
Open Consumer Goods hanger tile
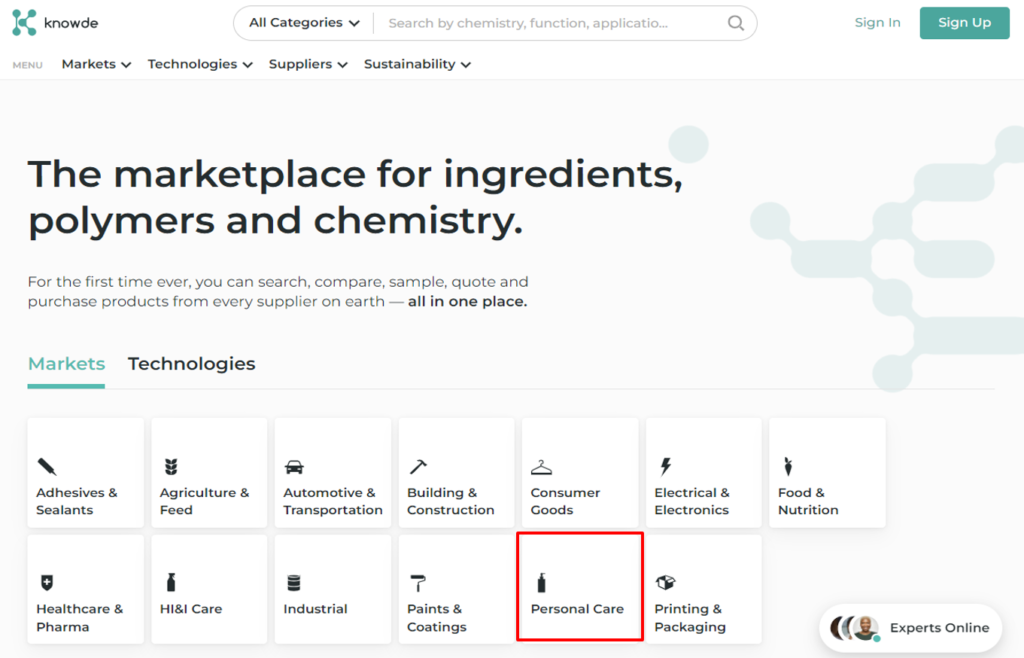coord(580,473)
